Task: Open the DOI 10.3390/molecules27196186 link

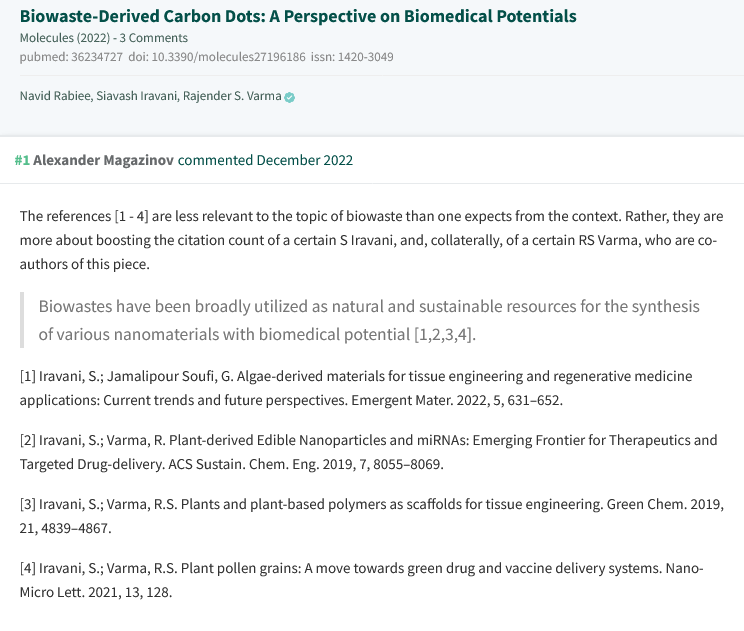Action: click(231, 57)
